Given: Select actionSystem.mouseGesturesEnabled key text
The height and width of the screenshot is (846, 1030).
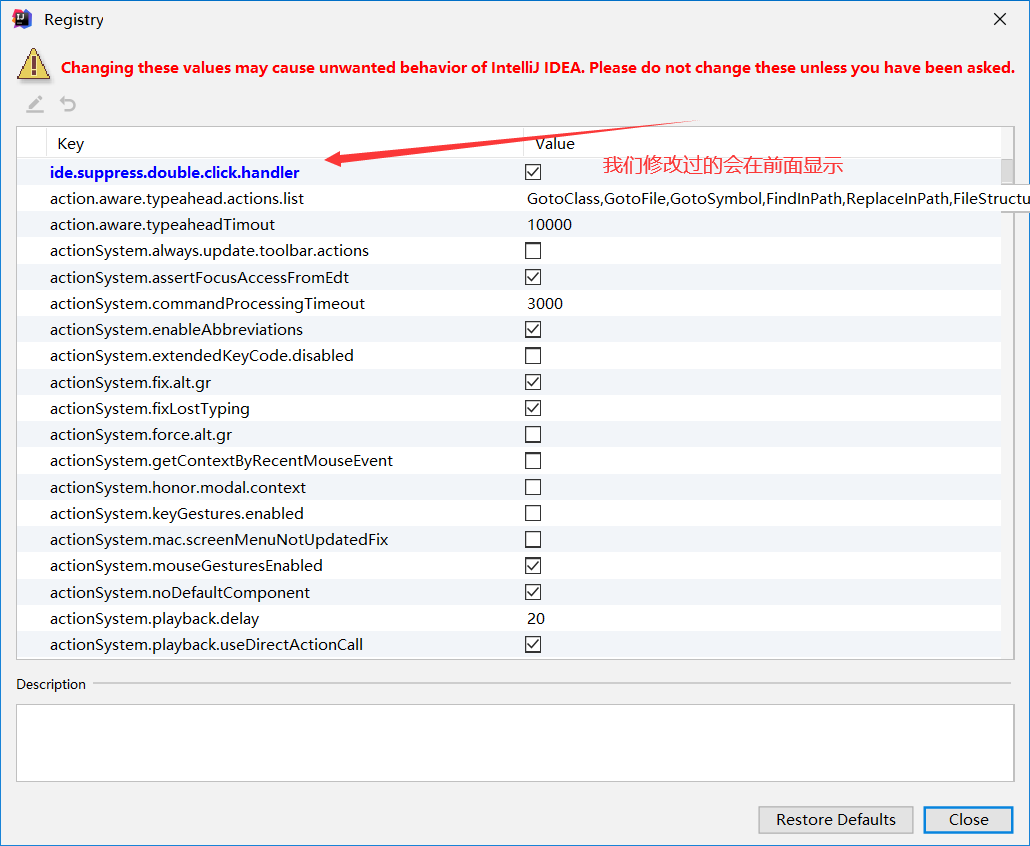Looking at the screenshot, I should [186, 566].
